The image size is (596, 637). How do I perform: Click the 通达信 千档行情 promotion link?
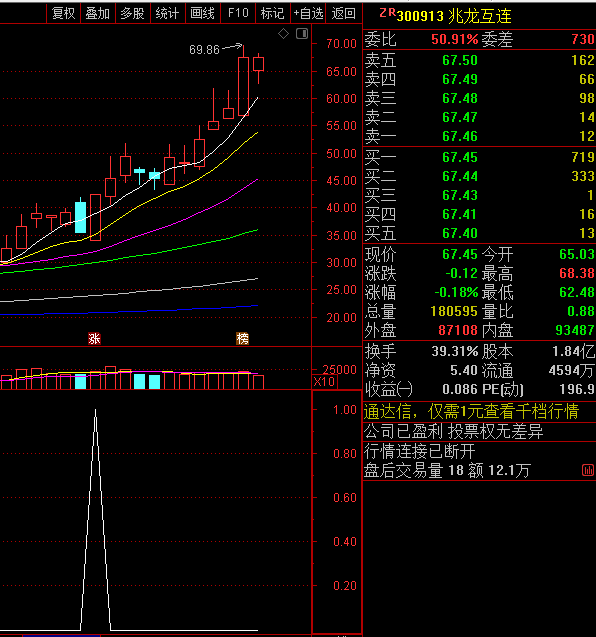(x=471, y=412)
